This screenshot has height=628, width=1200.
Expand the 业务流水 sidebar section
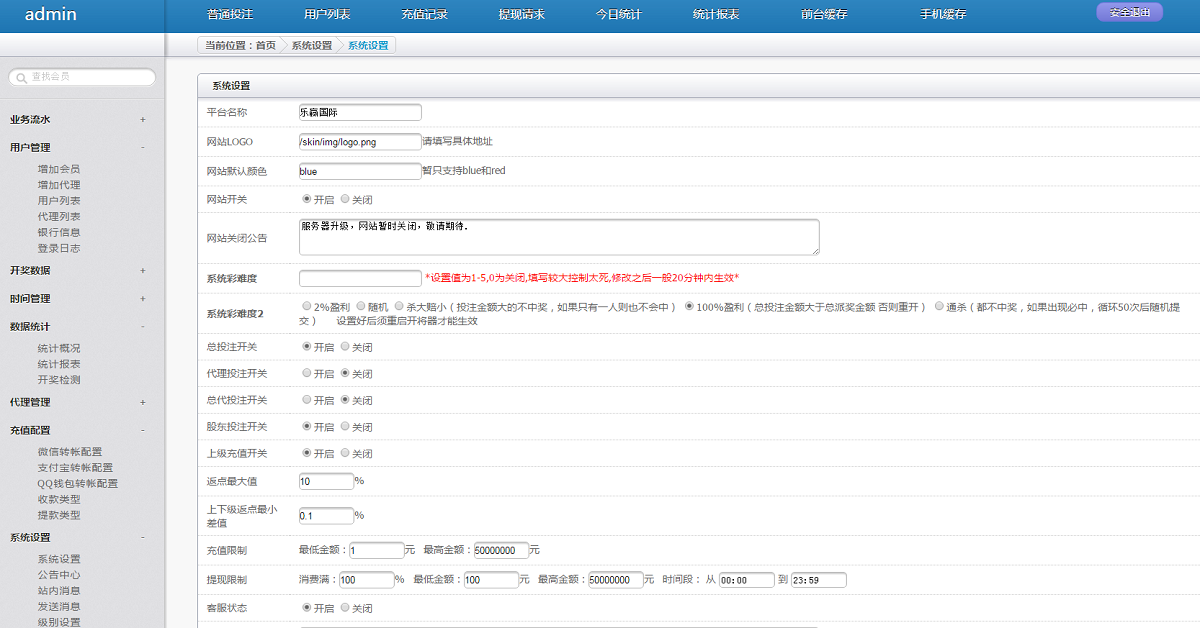tap(80, 118)
